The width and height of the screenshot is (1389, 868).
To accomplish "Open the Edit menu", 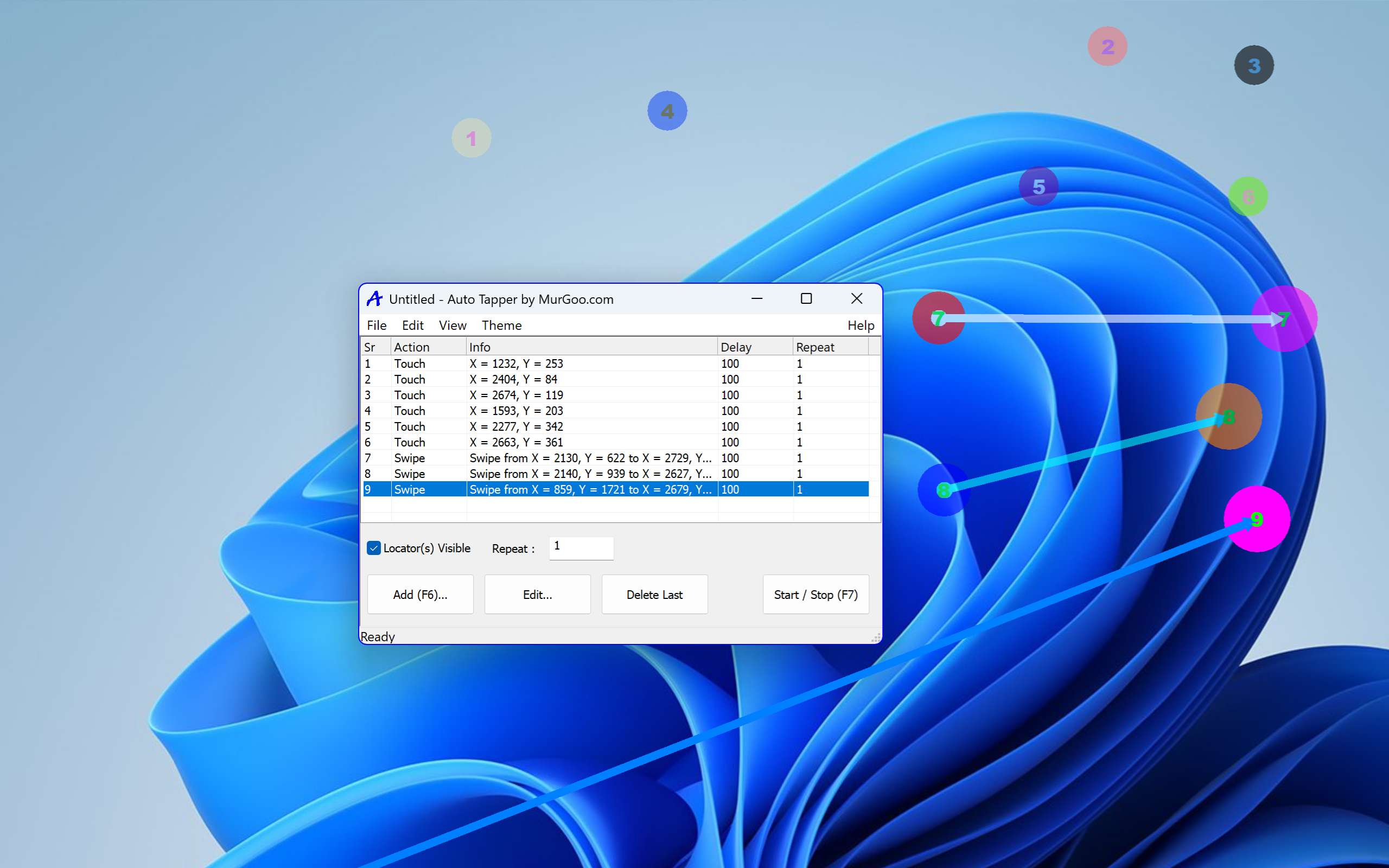I will (x=413, y=325).
